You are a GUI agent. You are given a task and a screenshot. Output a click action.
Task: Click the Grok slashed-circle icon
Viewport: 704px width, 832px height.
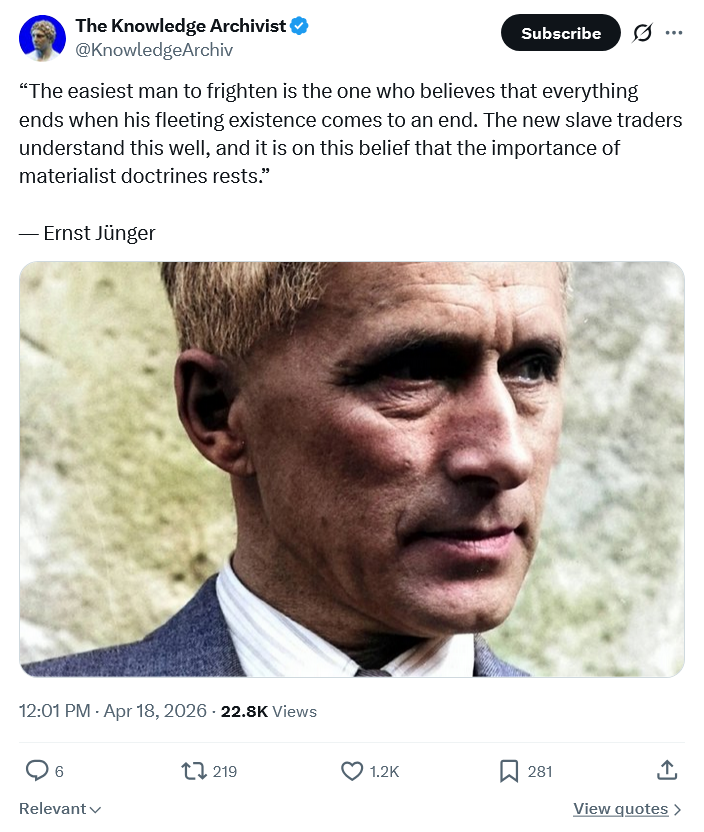(642, 33)
